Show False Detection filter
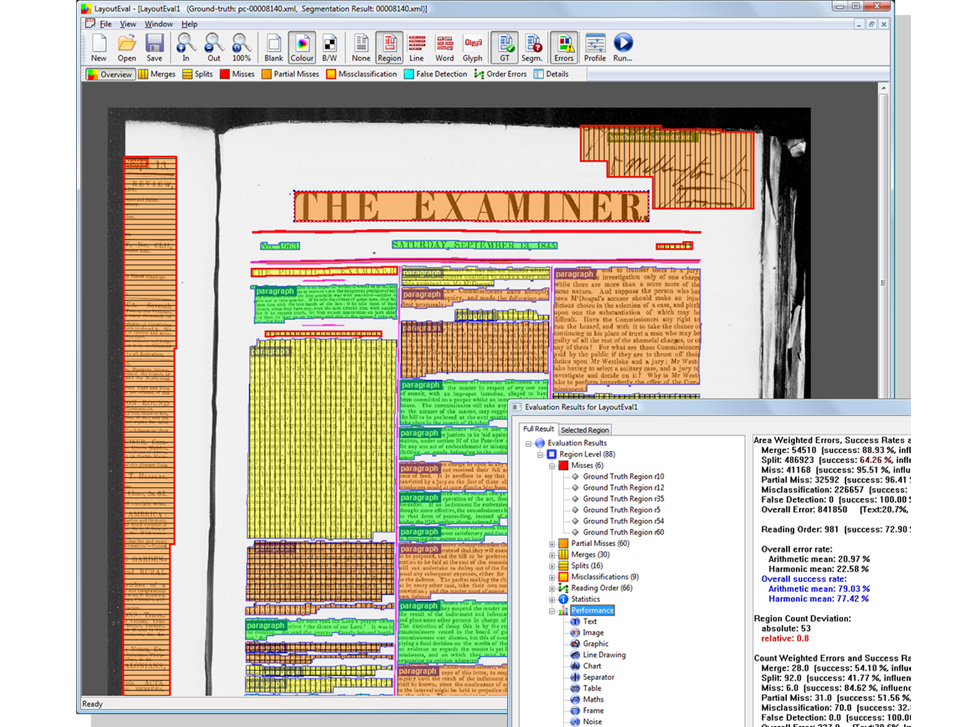977x727 pixels. pyautogui.click(x=436, y=74)
